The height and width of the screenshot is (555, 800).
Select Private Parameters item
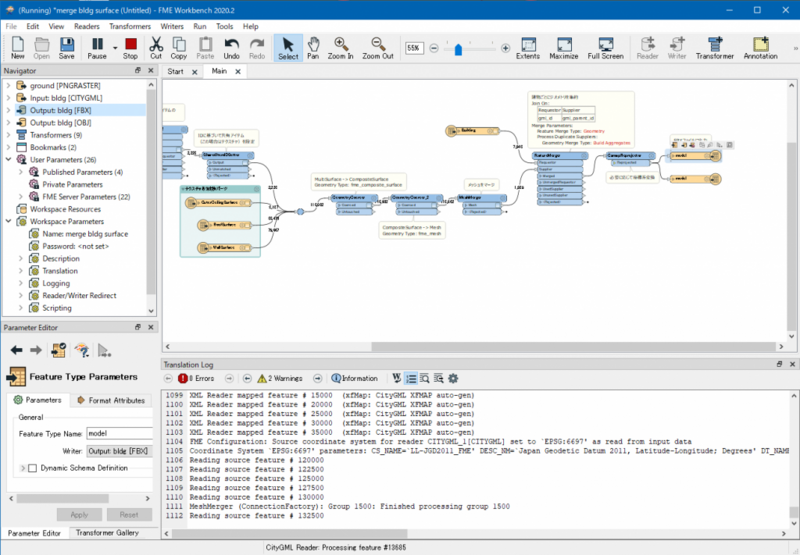tap(72, 184)
